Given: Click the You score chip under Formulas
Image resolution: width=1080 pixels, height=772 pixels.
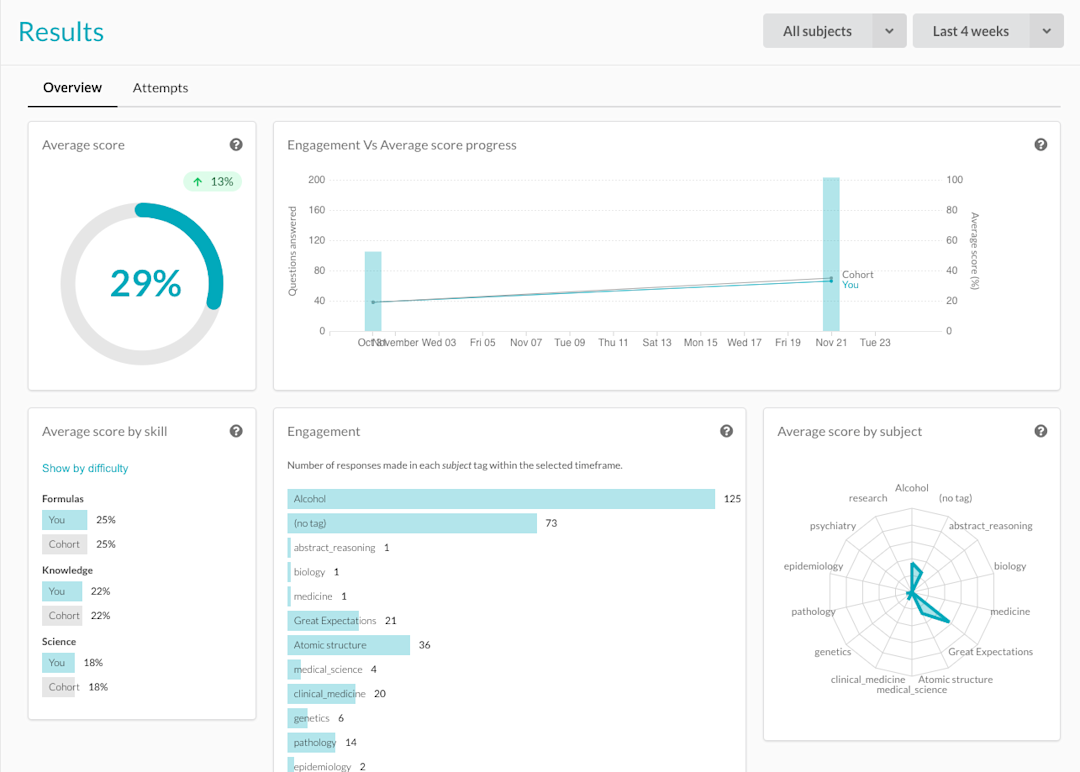Looking at the screenshot, I should coord(64,519).
